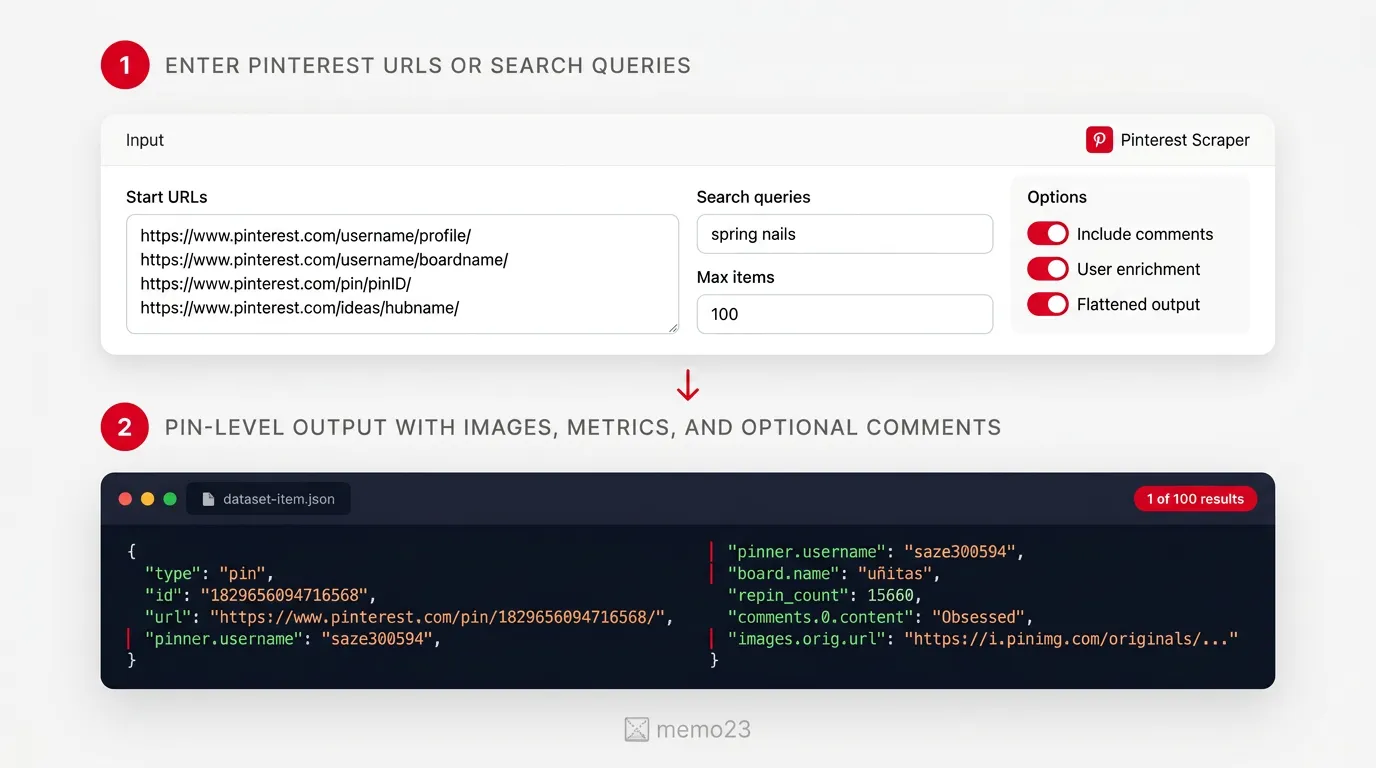Click the Pinterest Scraper label
This screenshot has height=768, width=1376.
tap(1185, 140)
